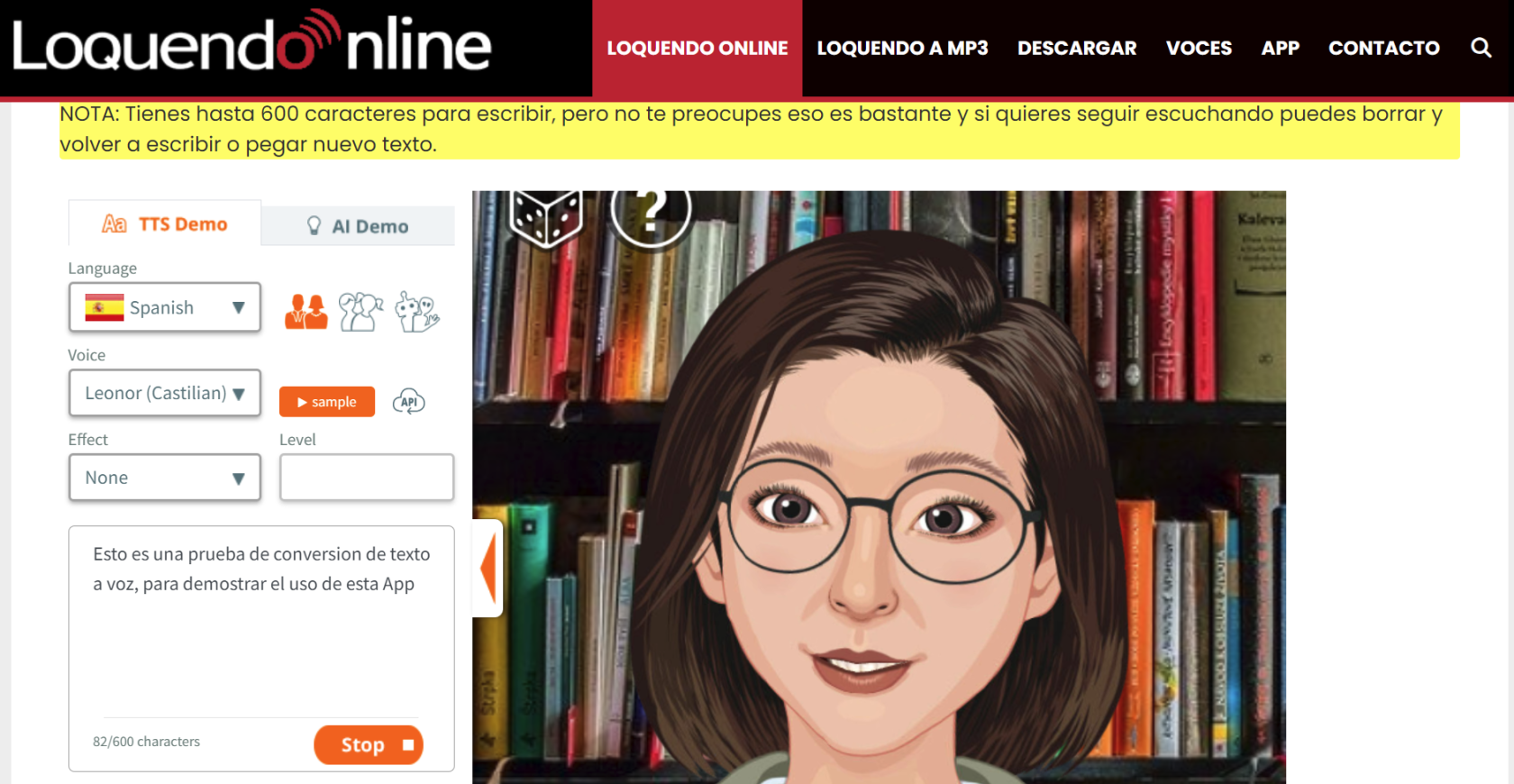Click the Loquendo Online site logo

251,42
